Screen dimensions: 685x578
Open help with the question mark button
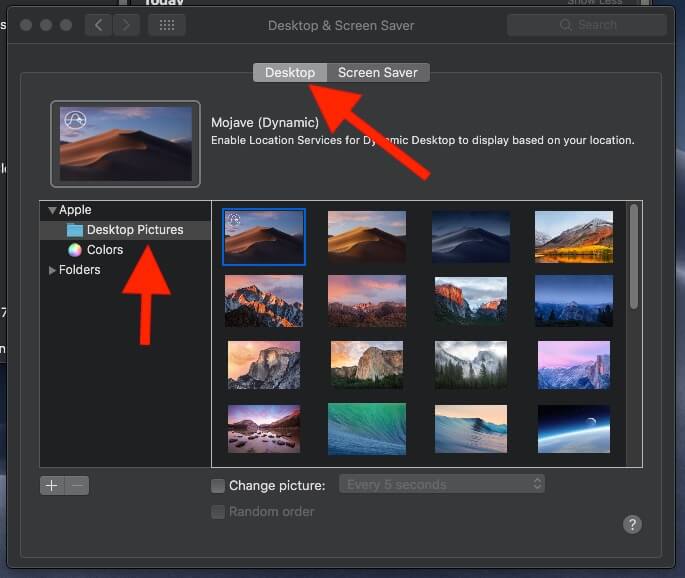[632, 524]
